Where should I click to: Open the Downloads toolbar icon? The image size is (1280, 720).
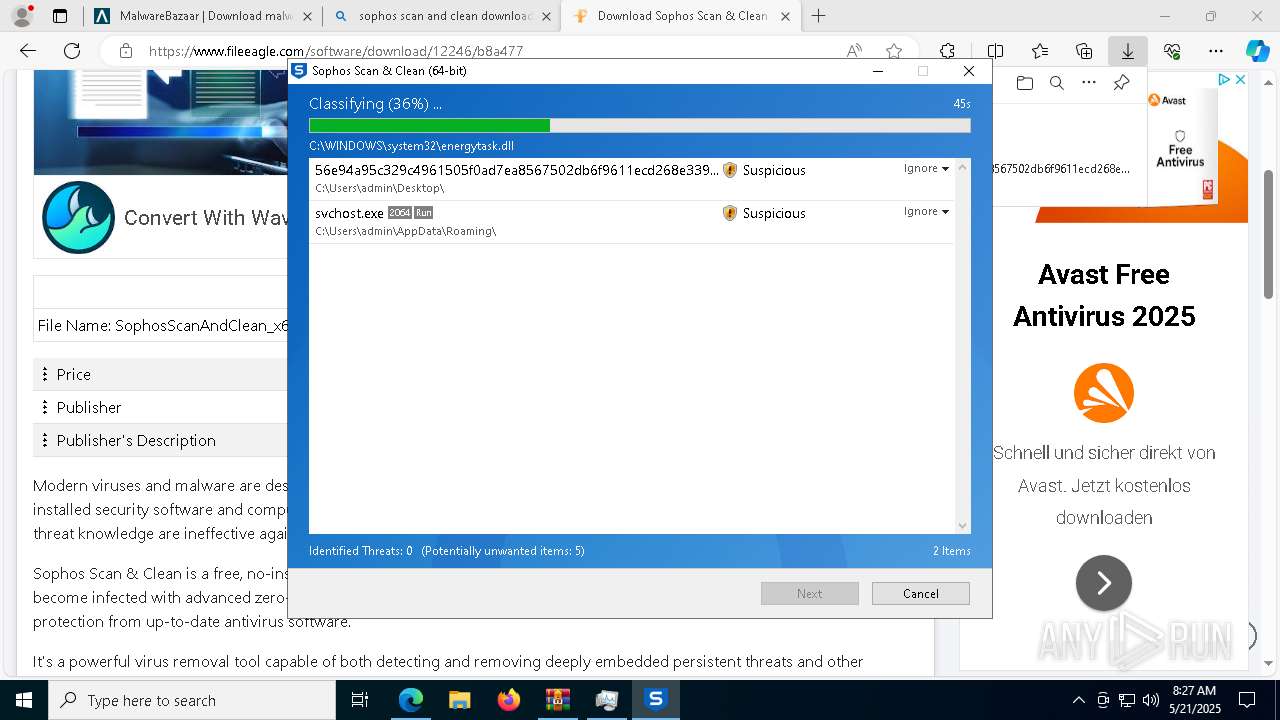coord(1127,51)
